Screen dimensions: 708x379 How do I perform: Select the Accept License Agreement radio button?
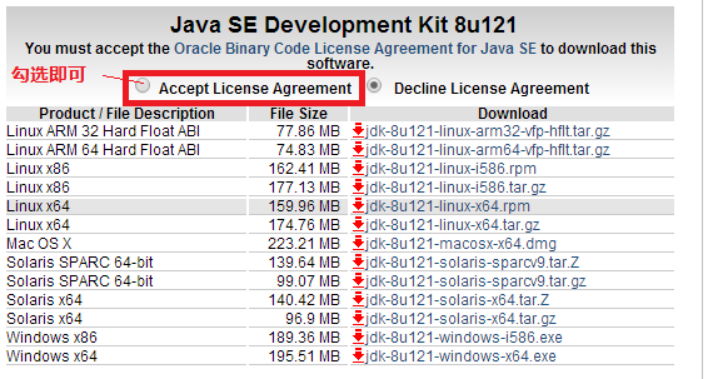click(x=142, y=85)
